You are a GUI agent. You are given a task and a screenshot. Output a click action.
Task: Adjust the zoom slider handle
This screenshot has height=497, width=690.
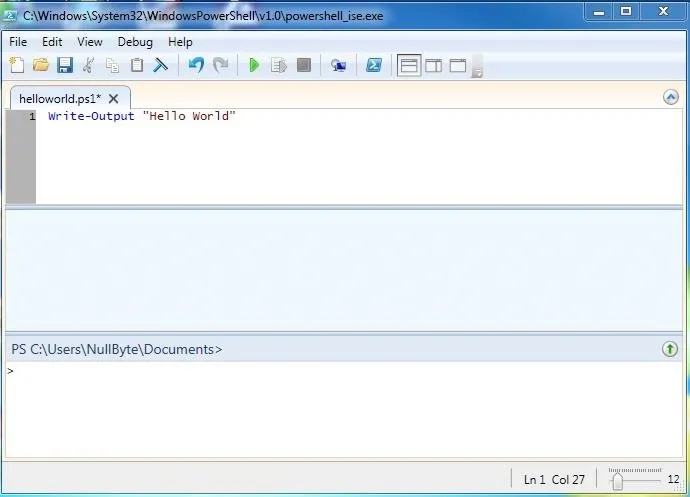pyautogui.click(x=617, y=480)
